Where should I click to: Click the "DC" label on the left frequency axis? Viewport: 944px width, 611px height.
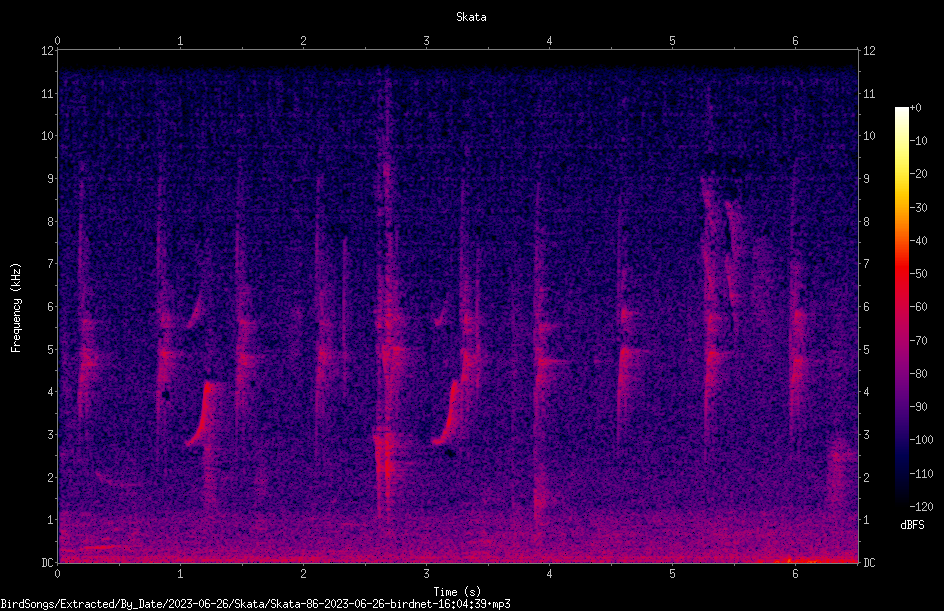click(x=48, y=563)
